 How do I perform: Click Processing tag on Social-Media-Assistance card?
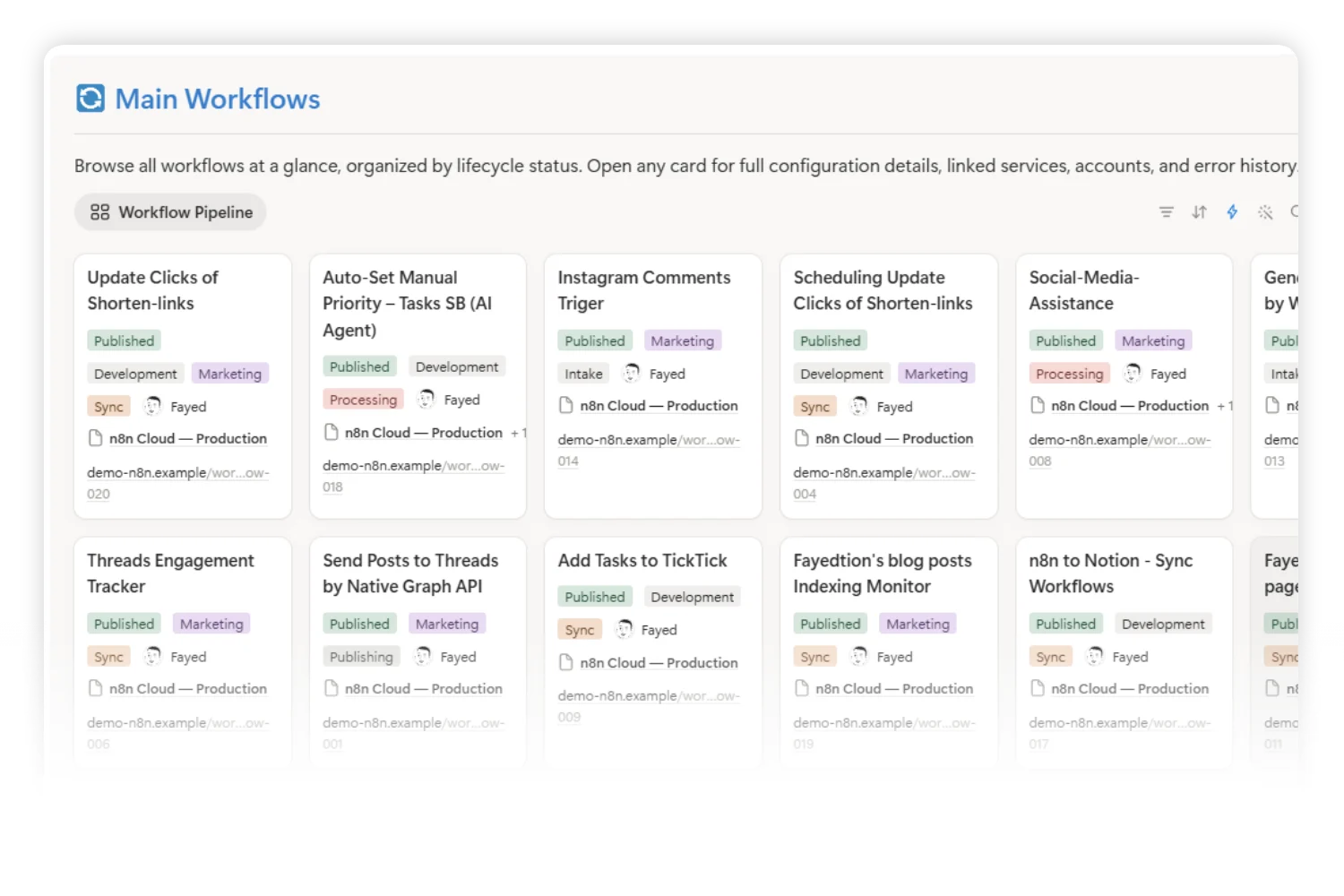(x=1069, y=375)
